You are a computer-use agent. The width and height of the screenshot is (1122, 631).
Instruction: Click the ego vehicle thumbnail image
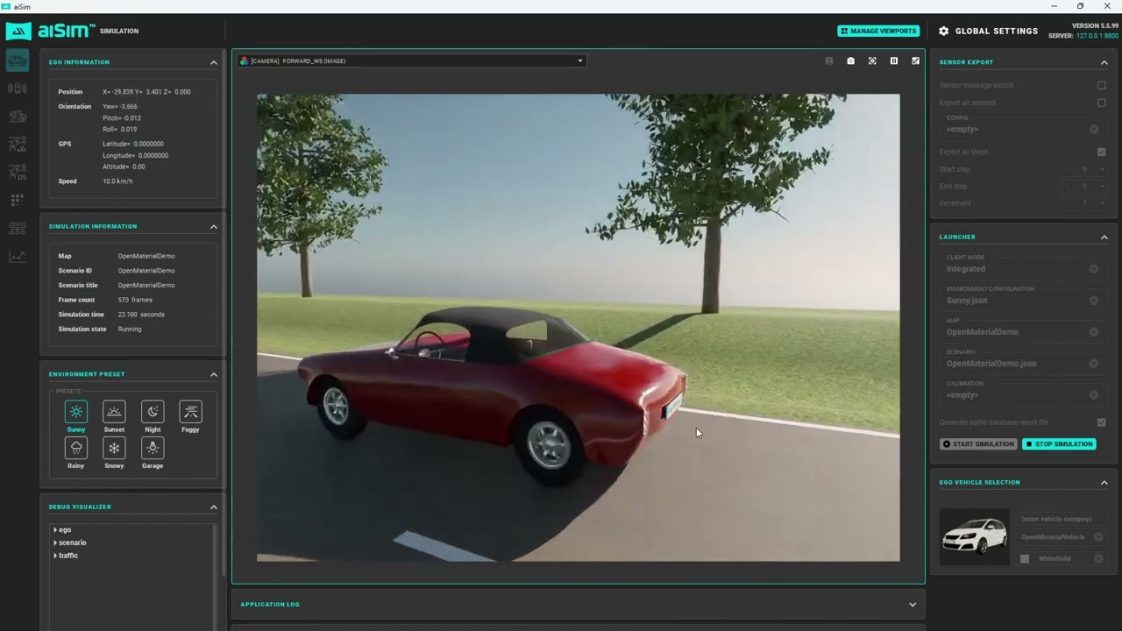point(974,537)
